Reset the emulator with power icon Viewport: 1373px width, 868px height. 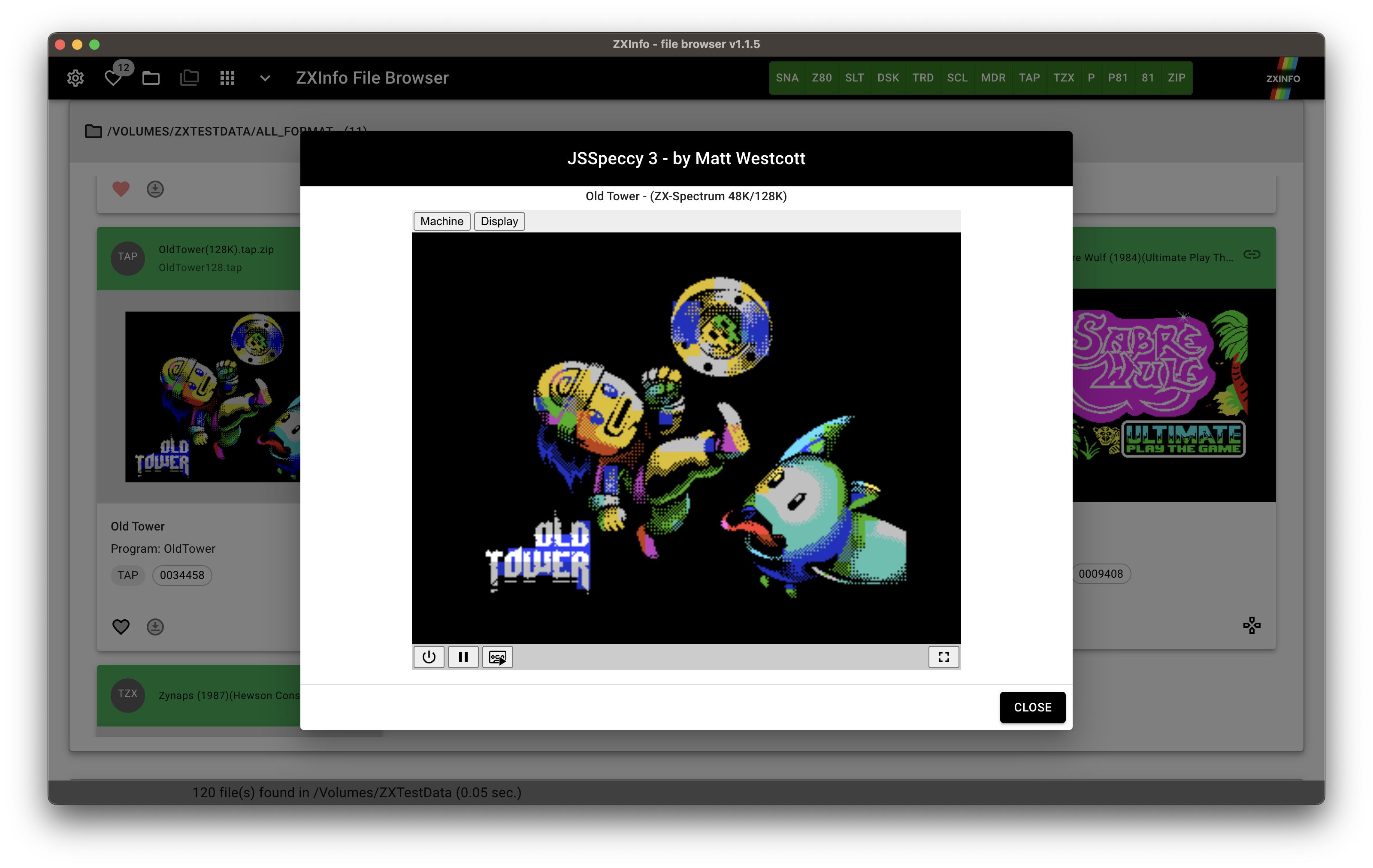tap(429, 657)
